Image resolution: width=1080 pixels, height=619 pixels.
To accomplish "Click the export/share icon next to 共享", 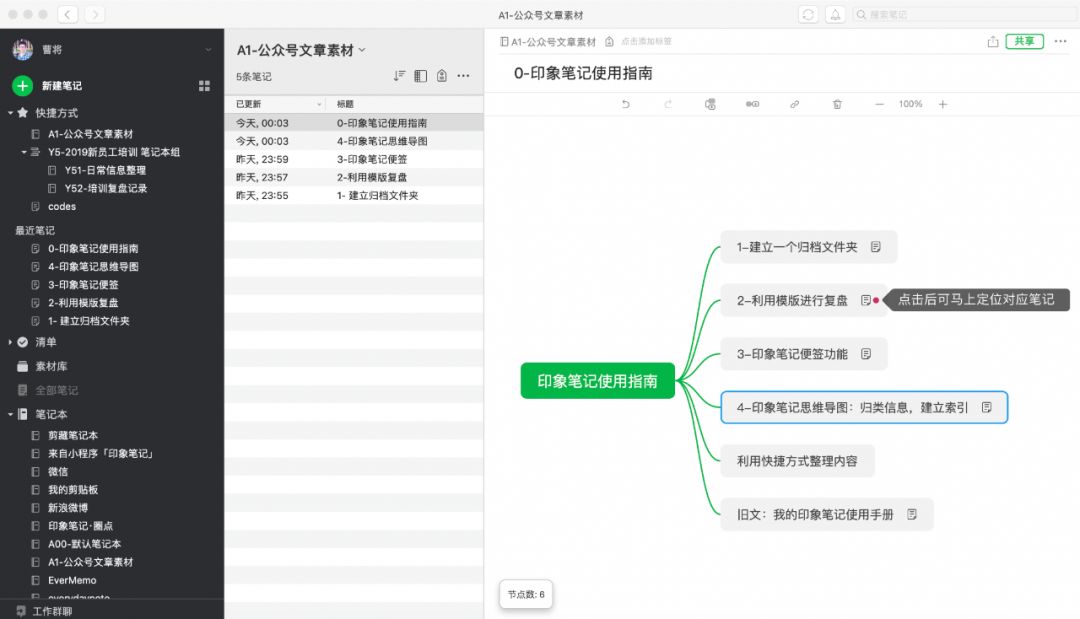I will pos(990,41).
